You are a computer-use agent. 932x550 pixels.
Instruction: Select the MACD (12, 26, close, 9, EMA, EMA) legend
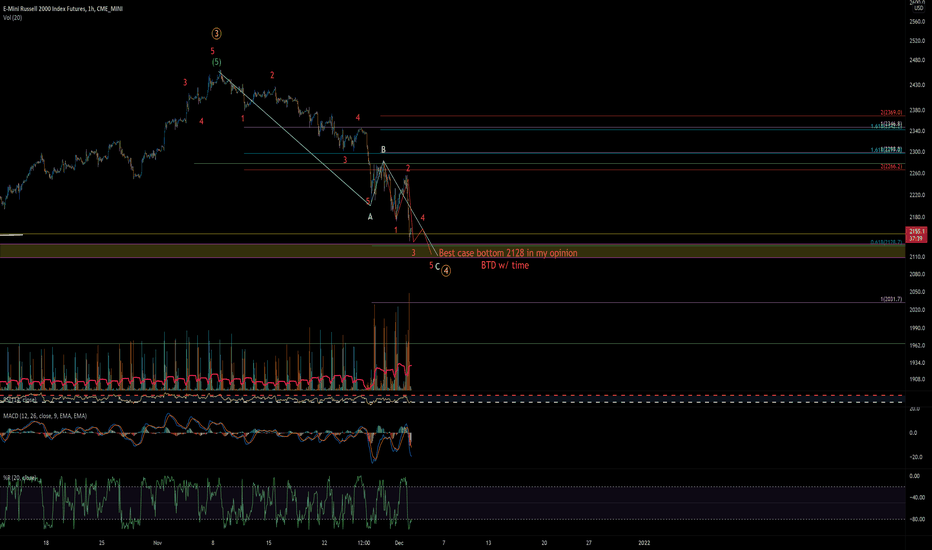(x=45, y=416)
